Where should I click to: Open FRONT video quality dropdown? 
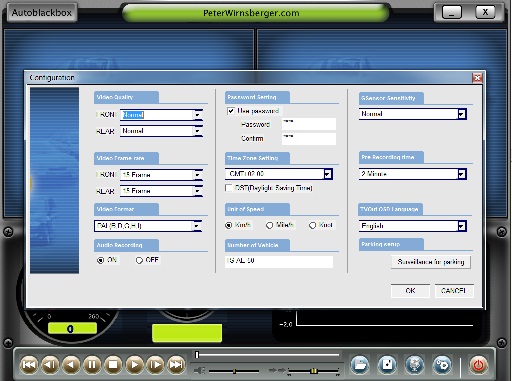coord(198,115)
